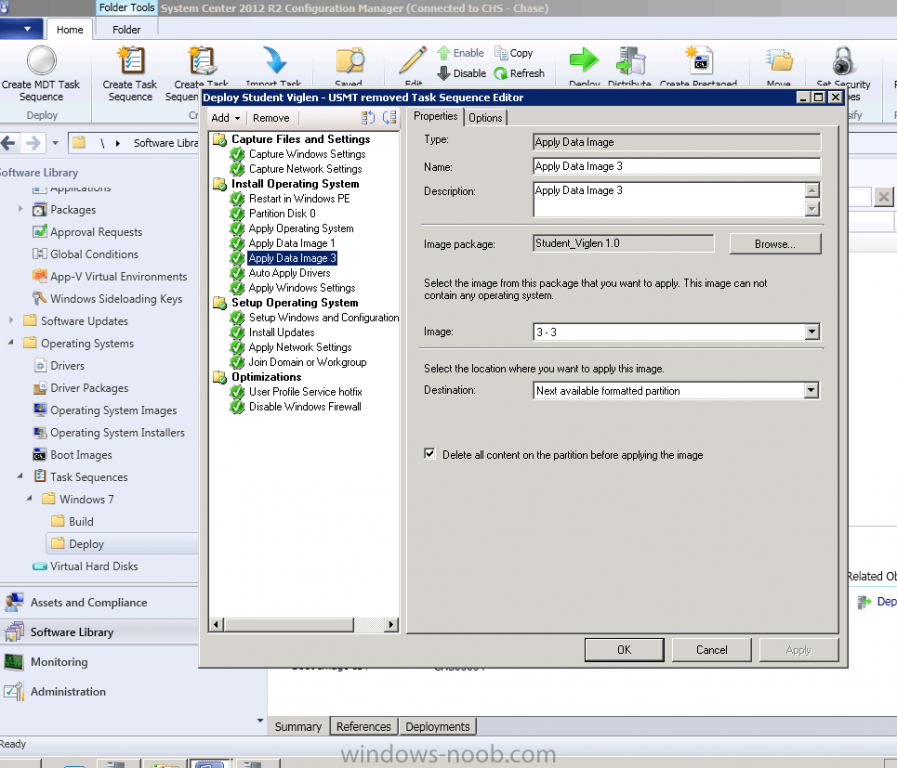Click Disable in the ribbon
The width and height of the screenshot is (897, 768).
coord(461,73)
